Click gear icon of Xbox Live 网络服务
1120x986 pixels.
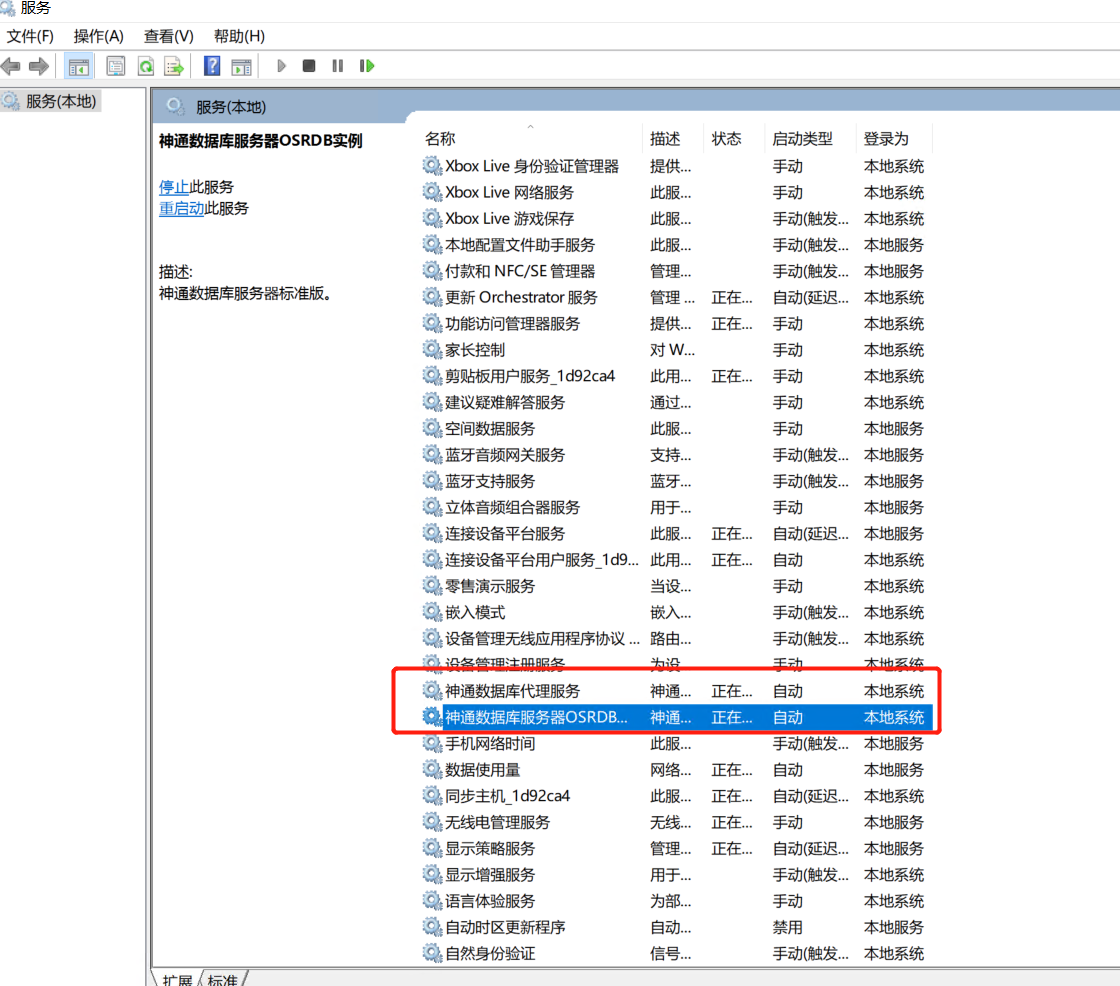point(431,192)
